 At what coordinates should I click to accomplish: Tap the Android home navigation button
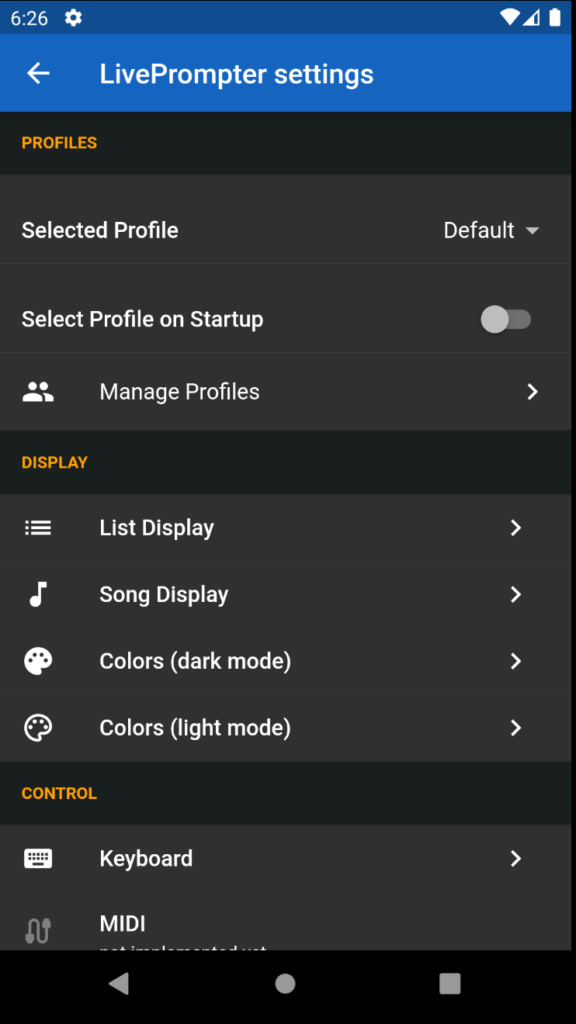tap(285, 984)
